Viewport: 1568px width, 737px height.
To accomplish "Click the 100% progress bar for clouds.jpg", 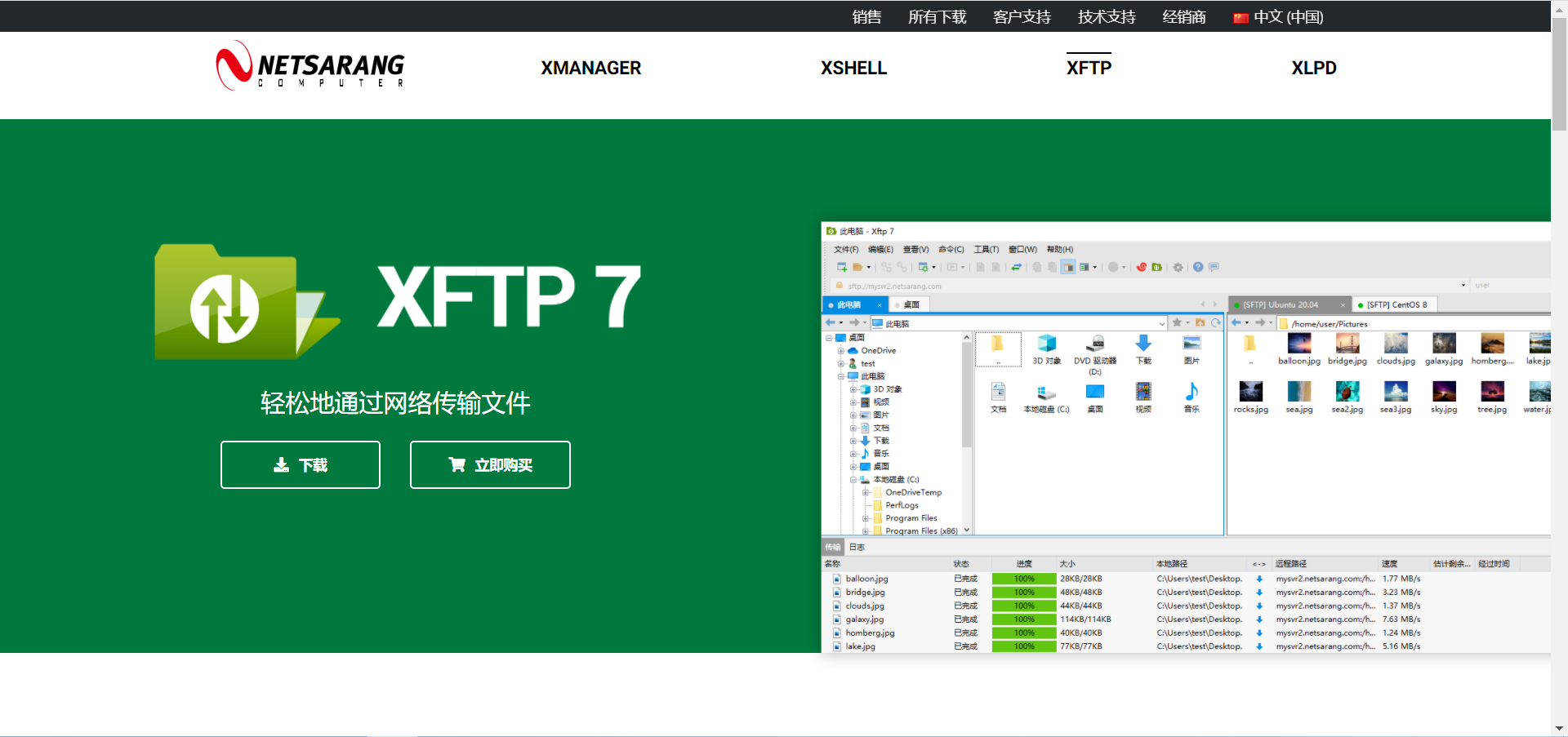I will (1024, 606).
